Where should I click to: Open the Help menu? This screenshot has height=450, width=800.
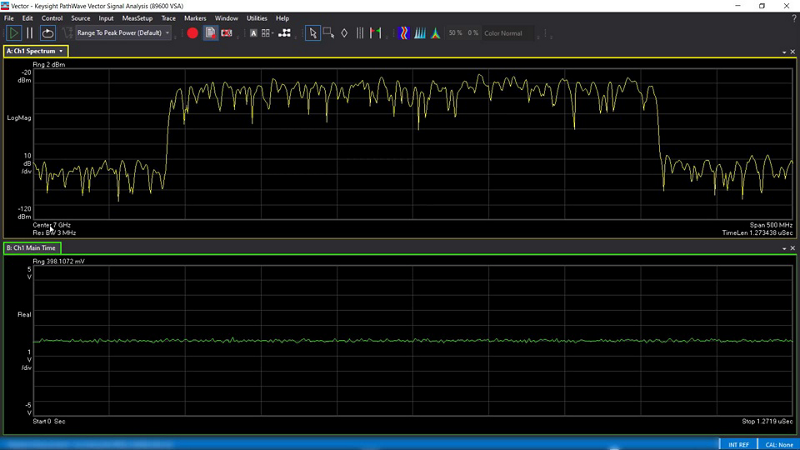click(282, 18)
